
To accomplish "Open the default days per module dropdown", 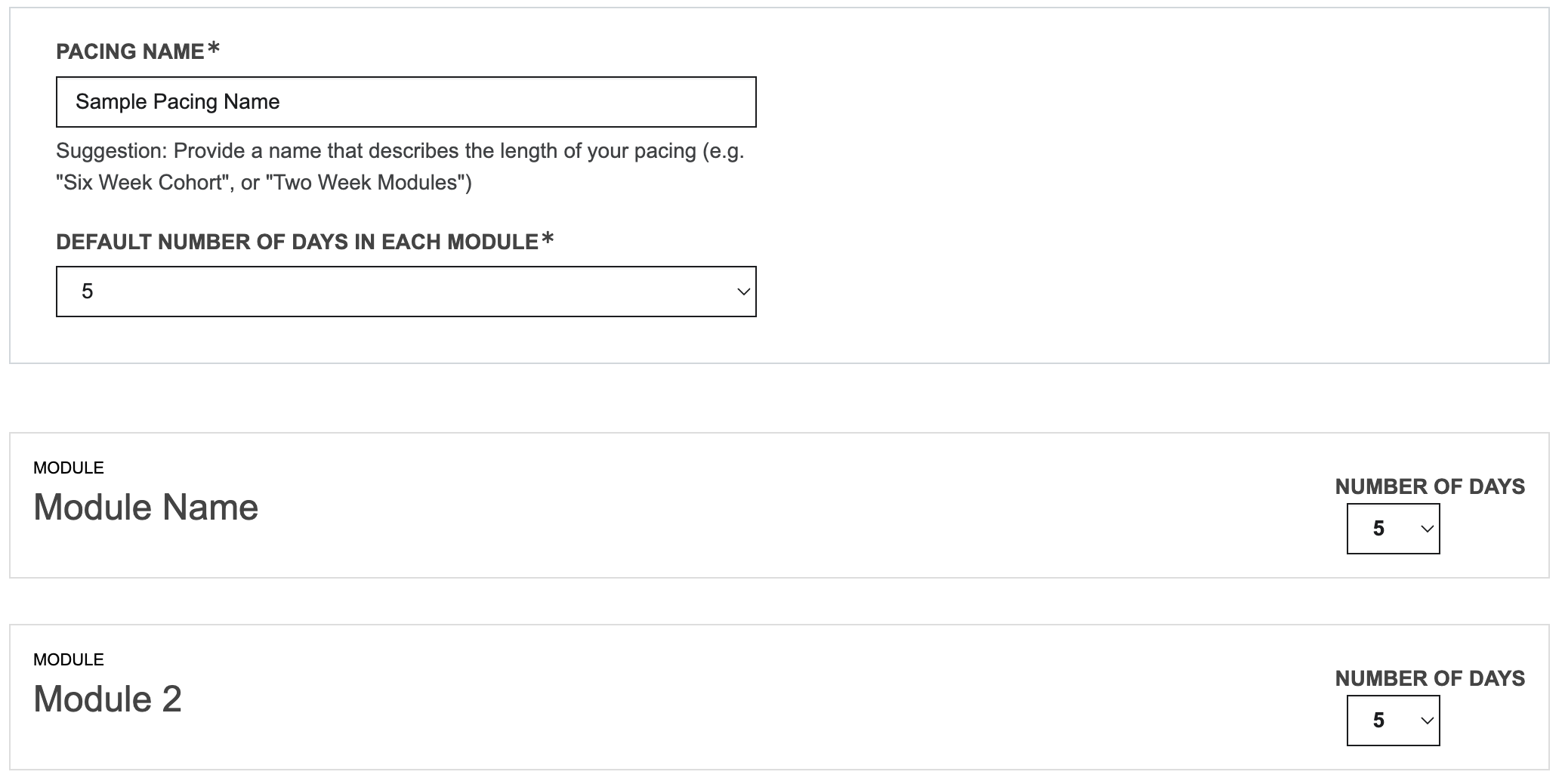I will pos(406,292).
